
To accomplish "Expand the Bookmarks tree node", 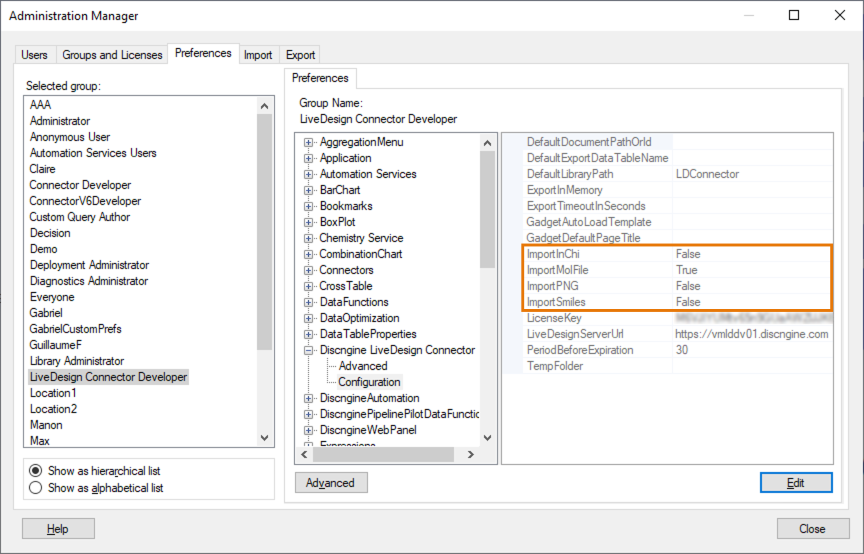I will point(309,206).
